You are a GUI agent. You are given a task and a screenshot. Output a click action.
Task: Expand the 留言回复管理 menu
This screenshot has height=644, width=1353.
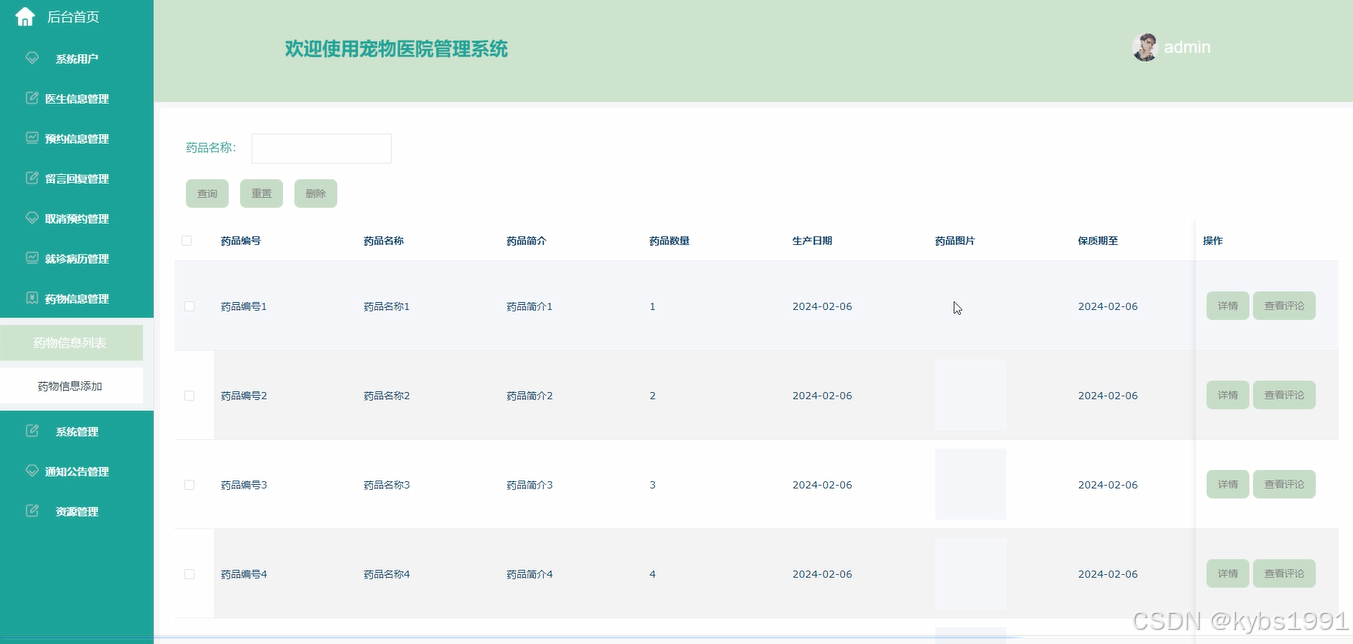(77, 179)
